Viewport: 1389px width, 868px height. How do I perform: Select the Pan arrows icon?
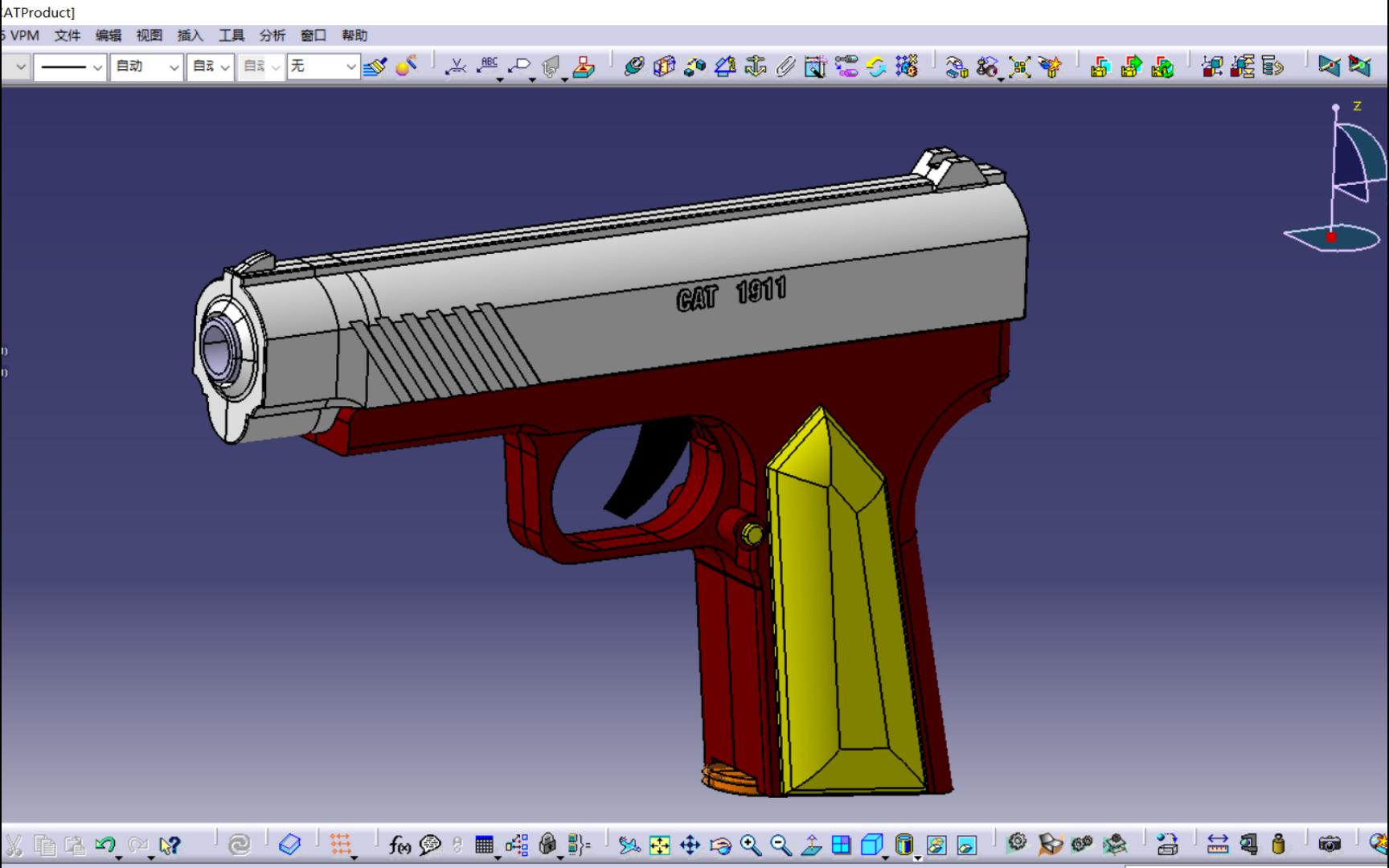(x=690, y=845)
